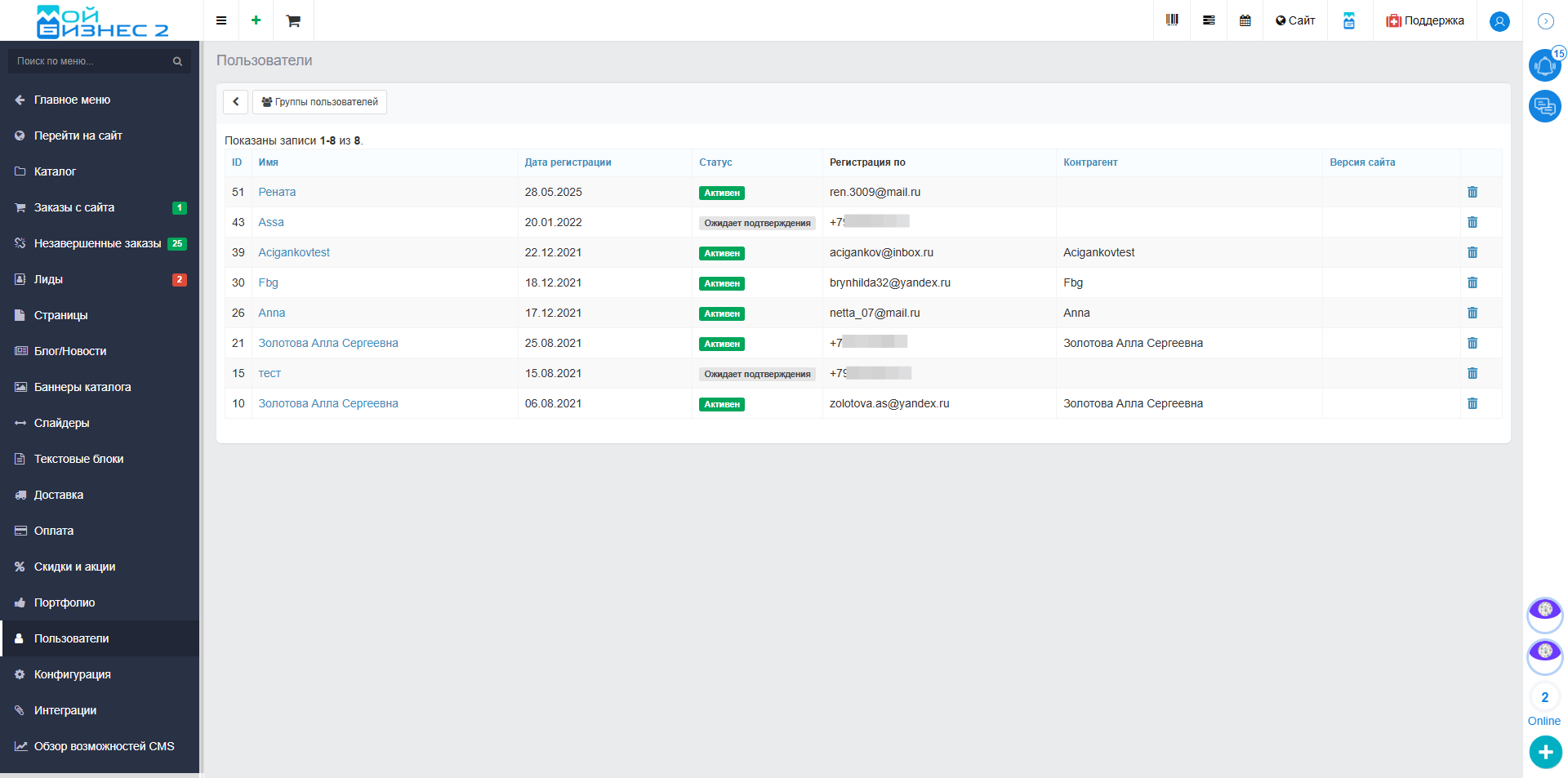
Task: Click the list view icon in the top bar
Action: pos(1209,20)
